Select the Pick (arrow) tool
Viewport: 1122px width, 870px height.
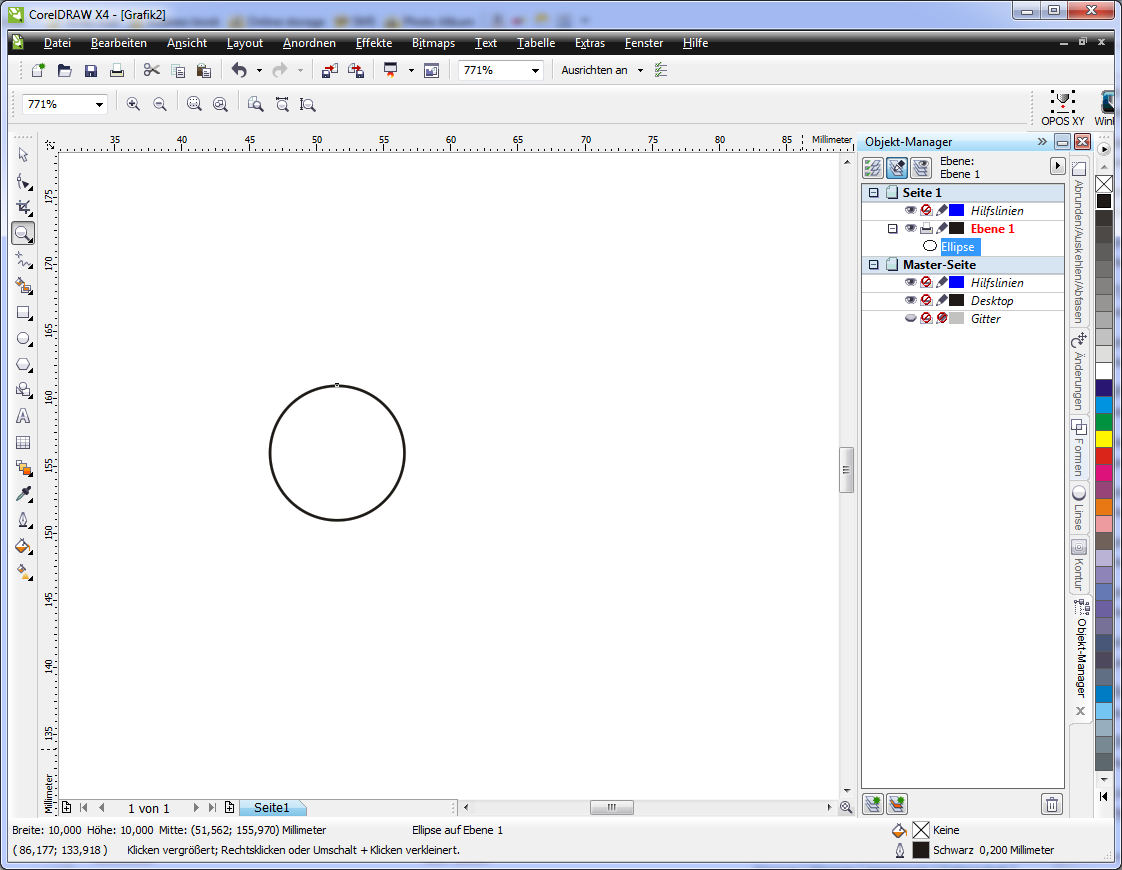point(23,155)
